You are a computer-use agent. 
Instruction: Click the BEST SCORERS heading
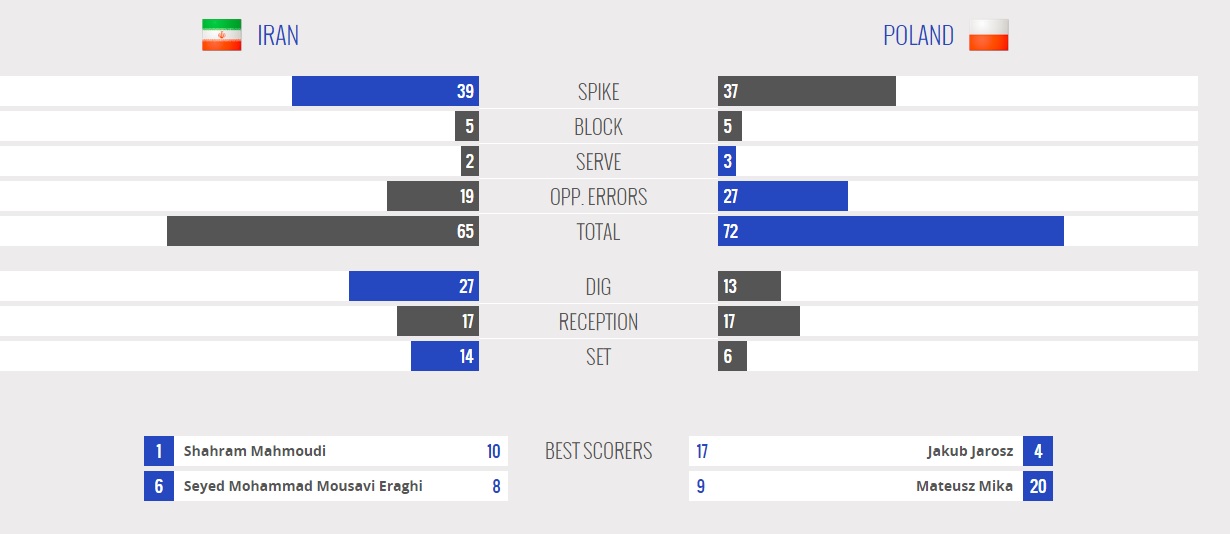pos(598,451)
